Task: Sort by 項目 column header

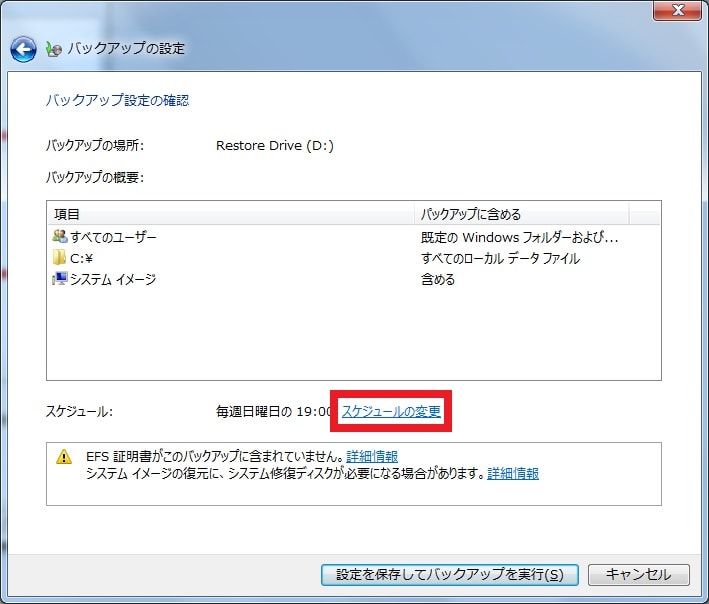Action: coord(231,214)
